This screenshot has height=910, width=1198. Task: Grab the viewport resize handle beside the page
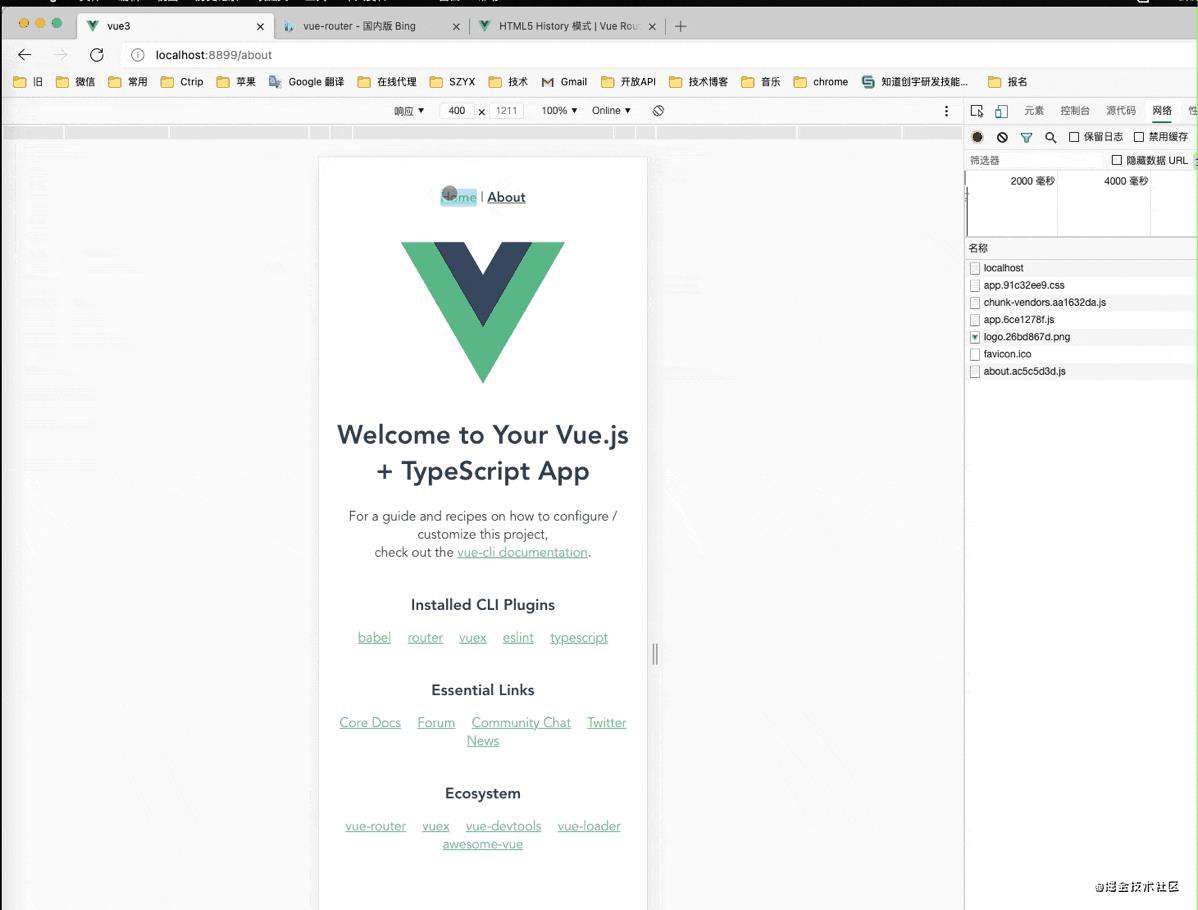coord(655,654)
